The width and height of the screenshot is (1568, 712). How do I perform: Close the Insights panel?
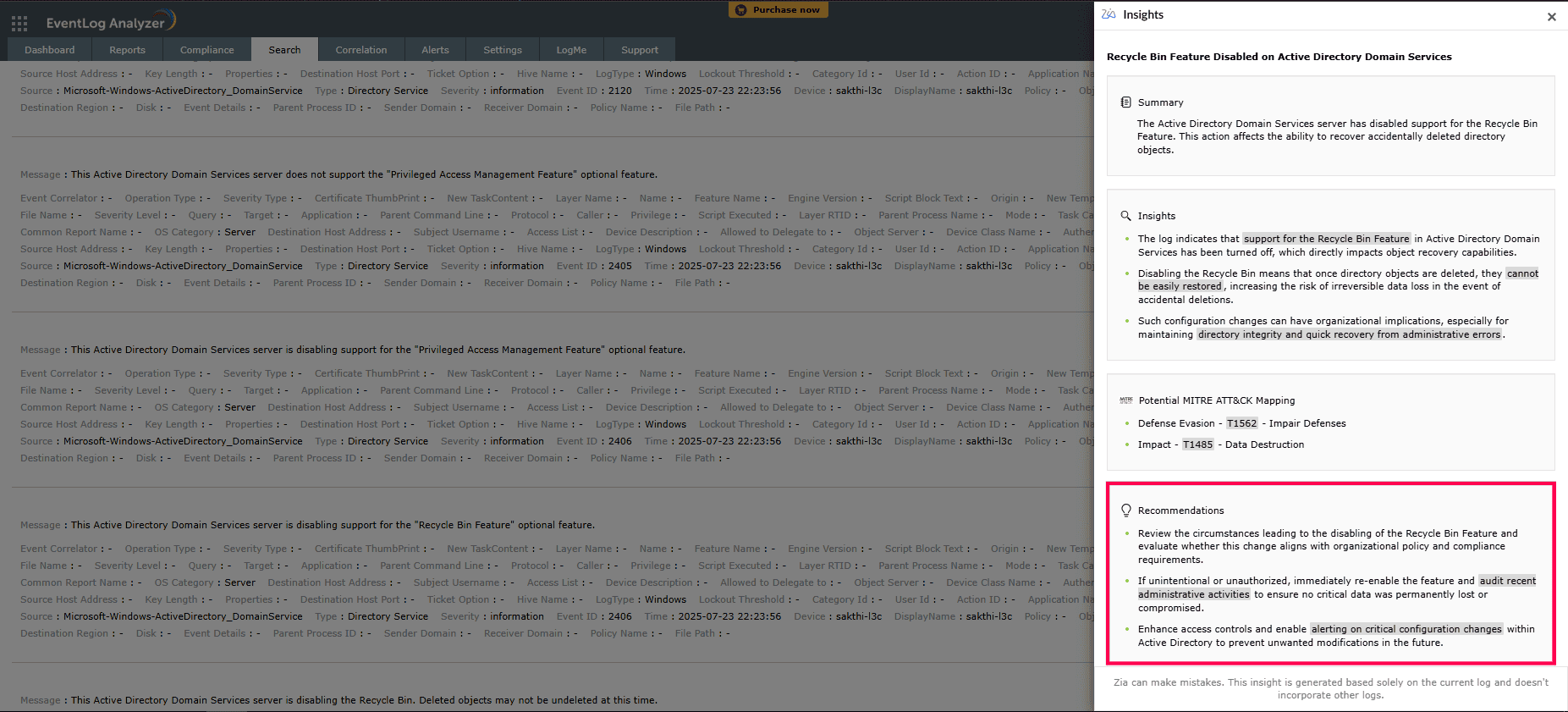[x=1551, y=16]
